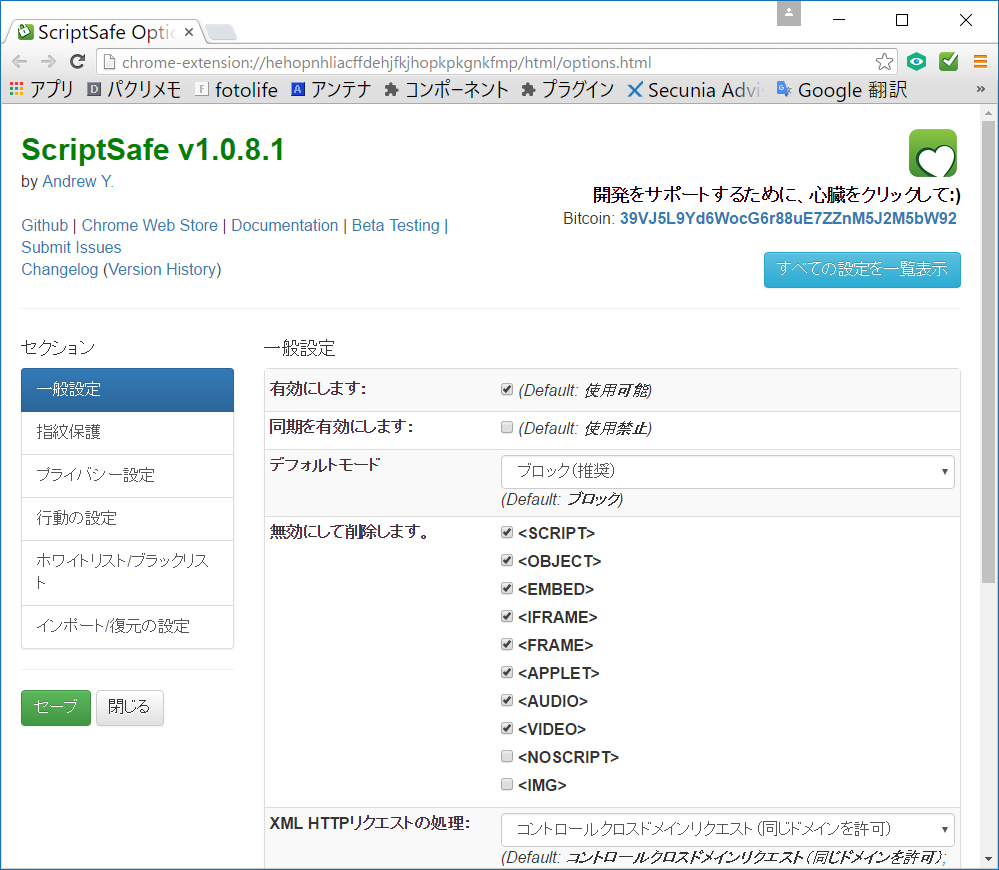Open the Chrome Web Store link
The image size is (999, 870).
pos(149,225)
